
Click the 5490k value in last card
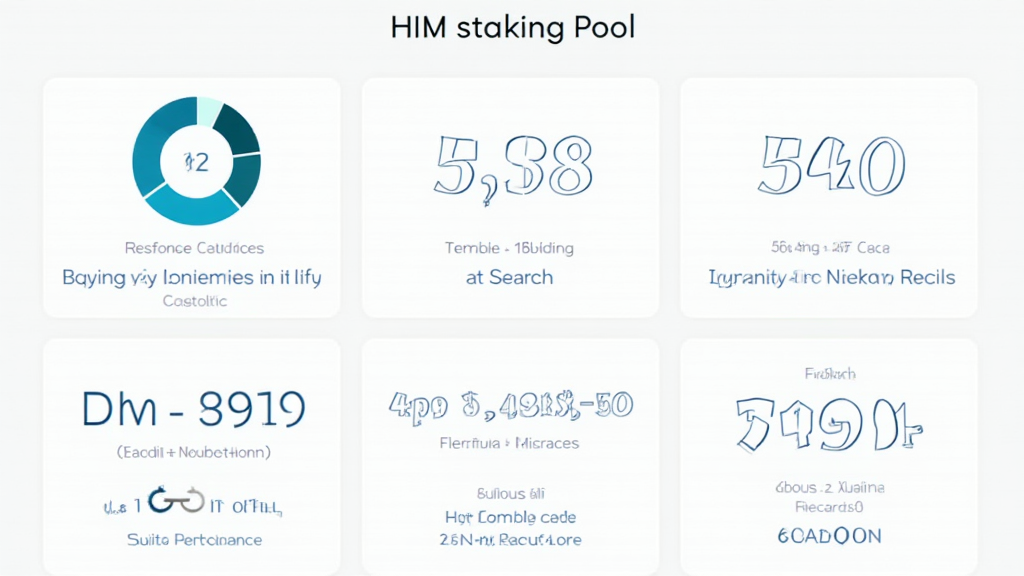point(829,423)
